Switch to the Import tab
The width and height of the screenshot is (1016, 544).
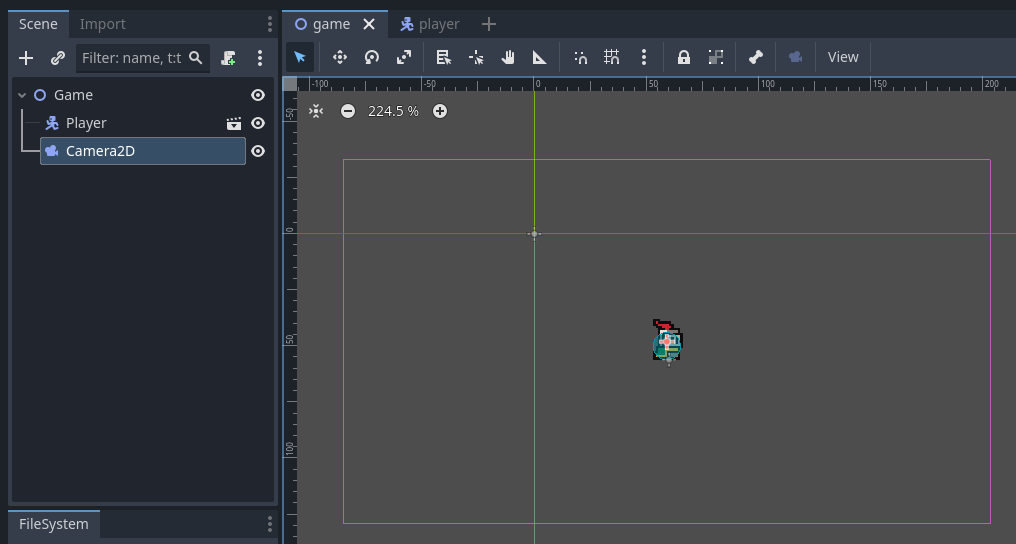(103, 24)
